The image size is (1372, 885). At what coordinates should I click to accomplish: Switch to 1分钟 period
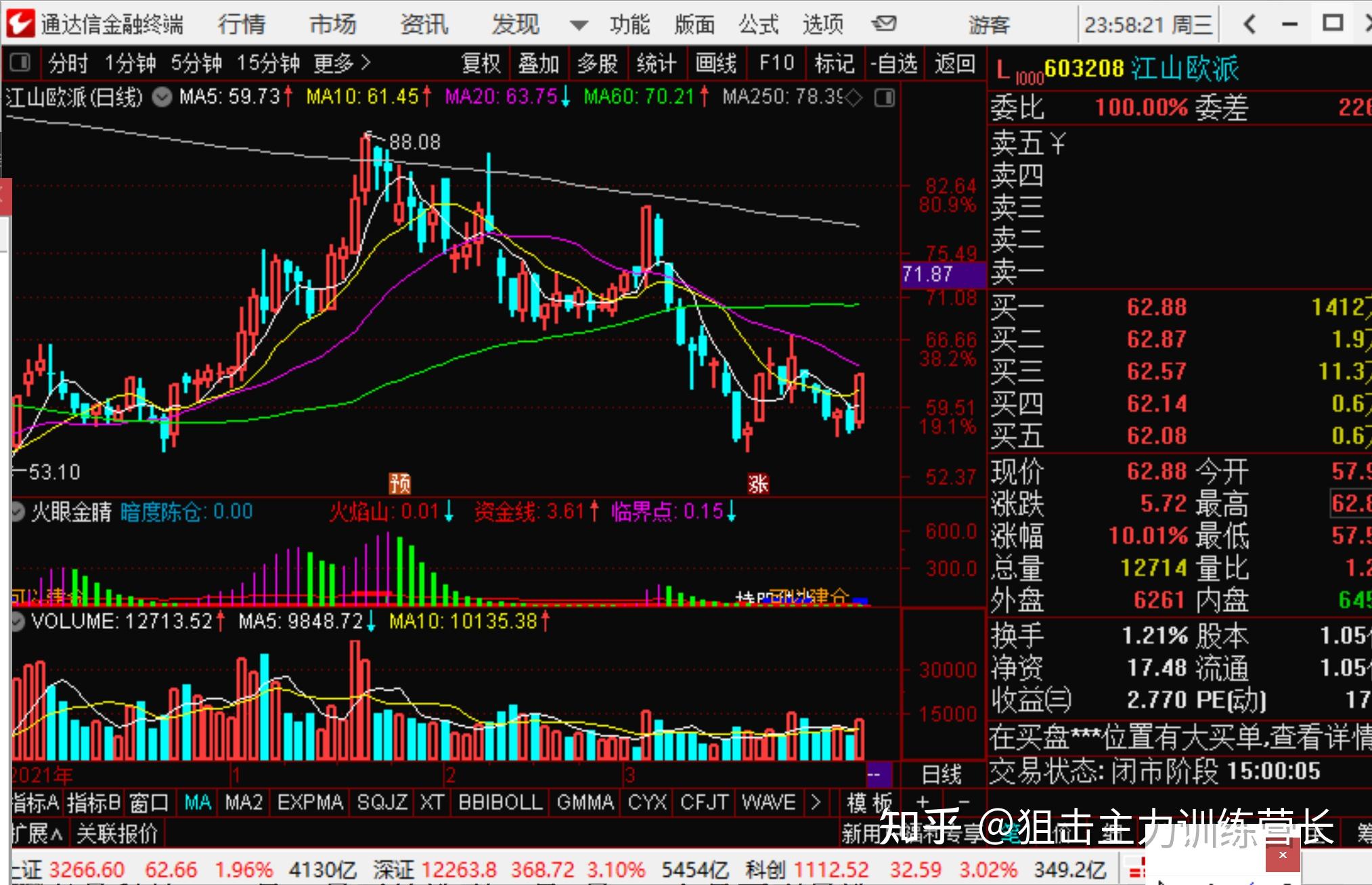click(x=129, y=63)
